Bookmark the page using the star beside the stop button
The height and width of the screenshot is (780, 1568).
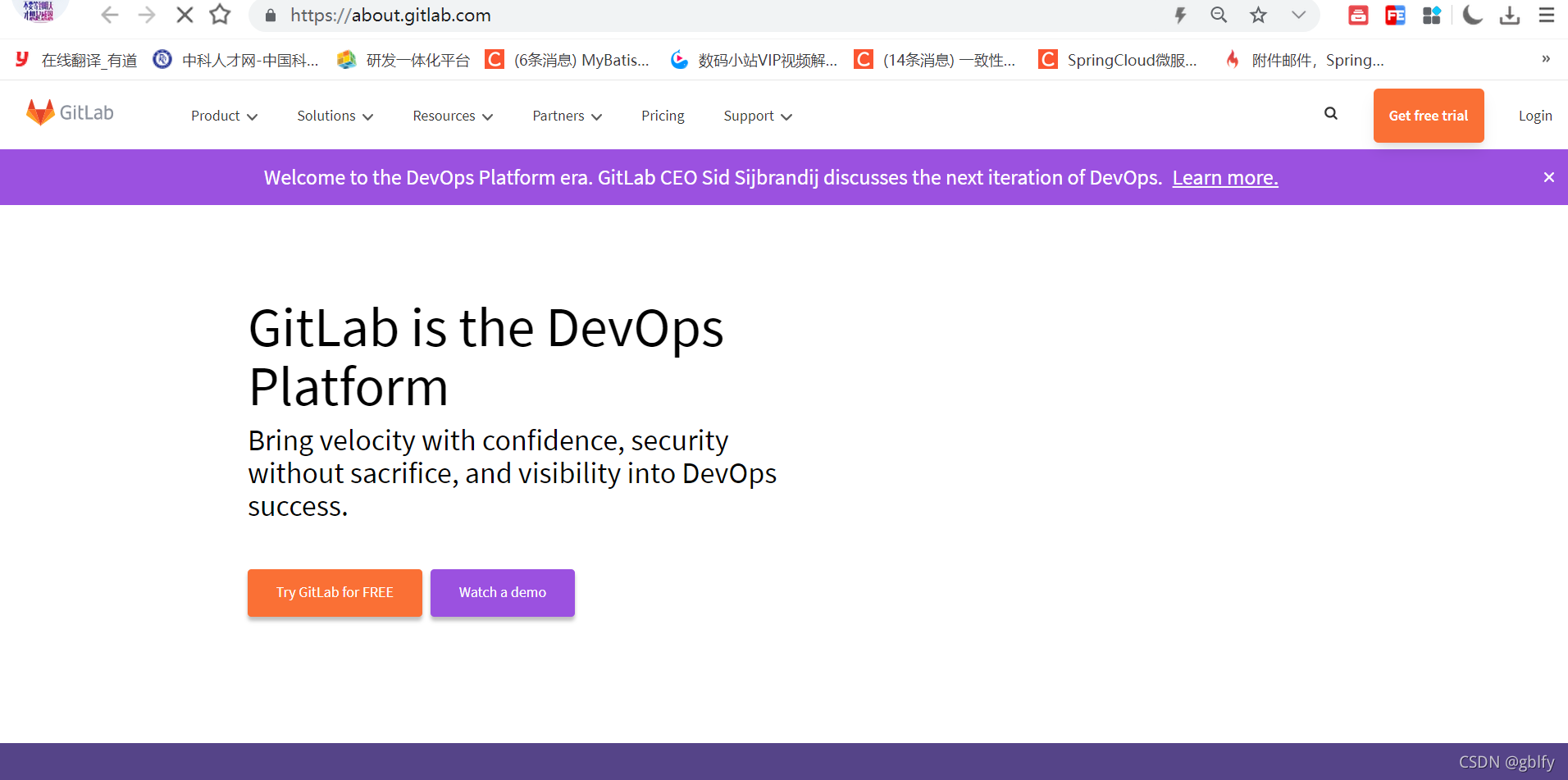pyautogui.click(x=220, y=15)
